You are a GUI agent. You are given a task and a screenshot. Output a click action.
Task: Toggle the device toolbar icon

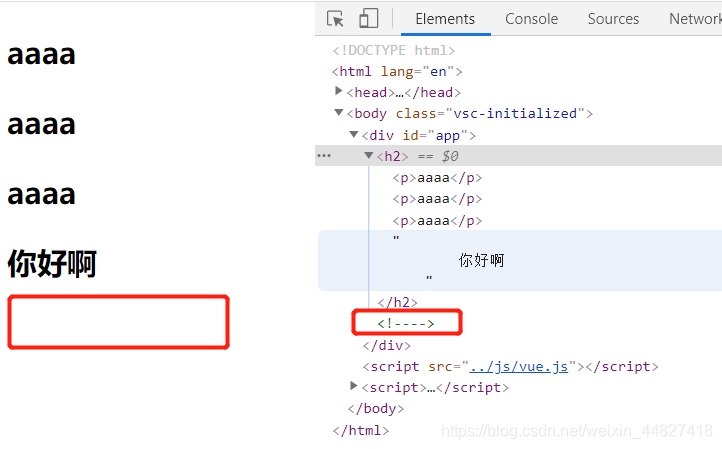click(368, 18)
